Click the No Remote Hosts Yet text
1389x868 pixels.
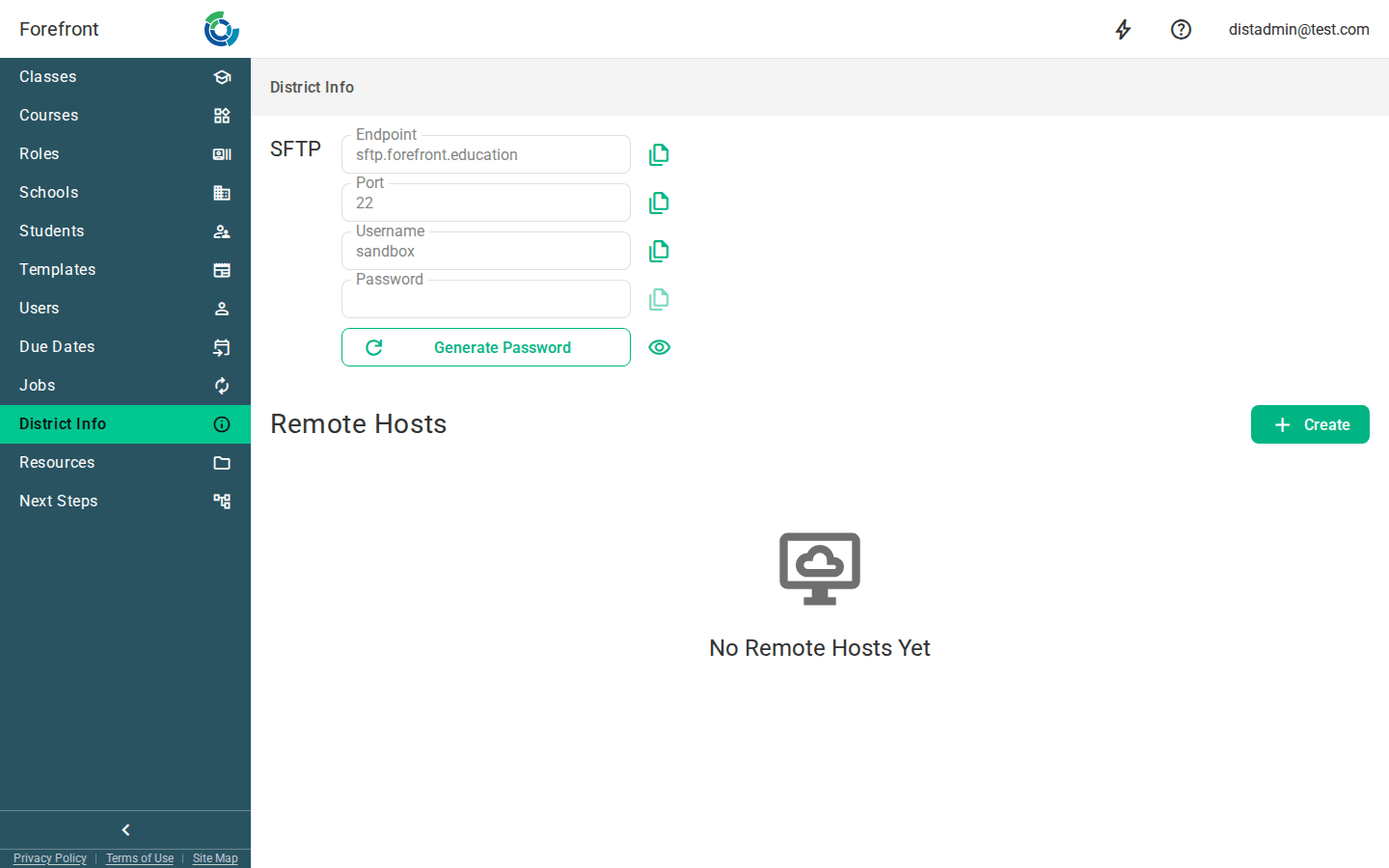pos(820,648)
